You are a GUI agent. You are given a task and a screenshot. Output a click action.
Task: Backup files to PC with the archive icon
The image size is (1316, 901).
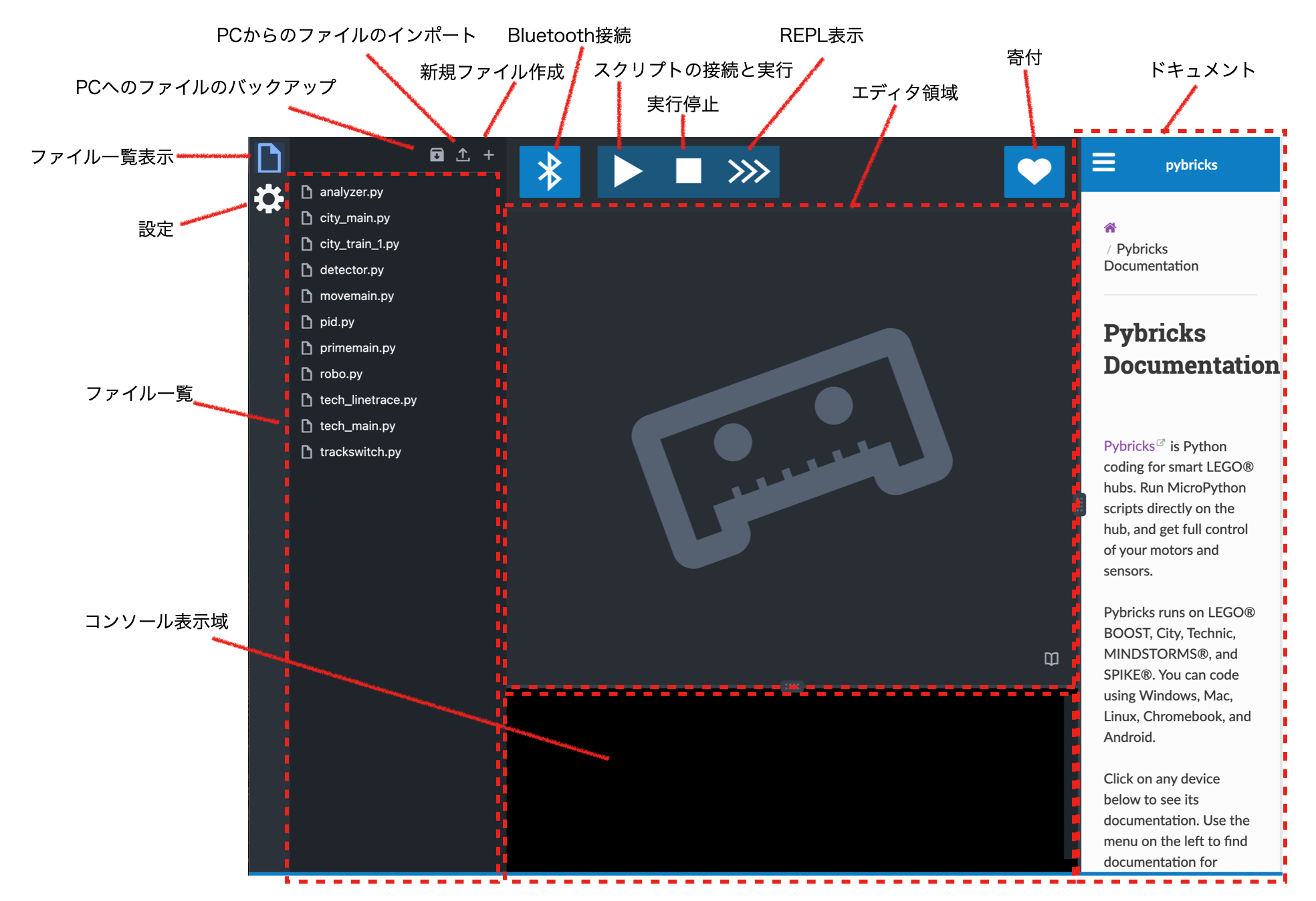(437, 154)
